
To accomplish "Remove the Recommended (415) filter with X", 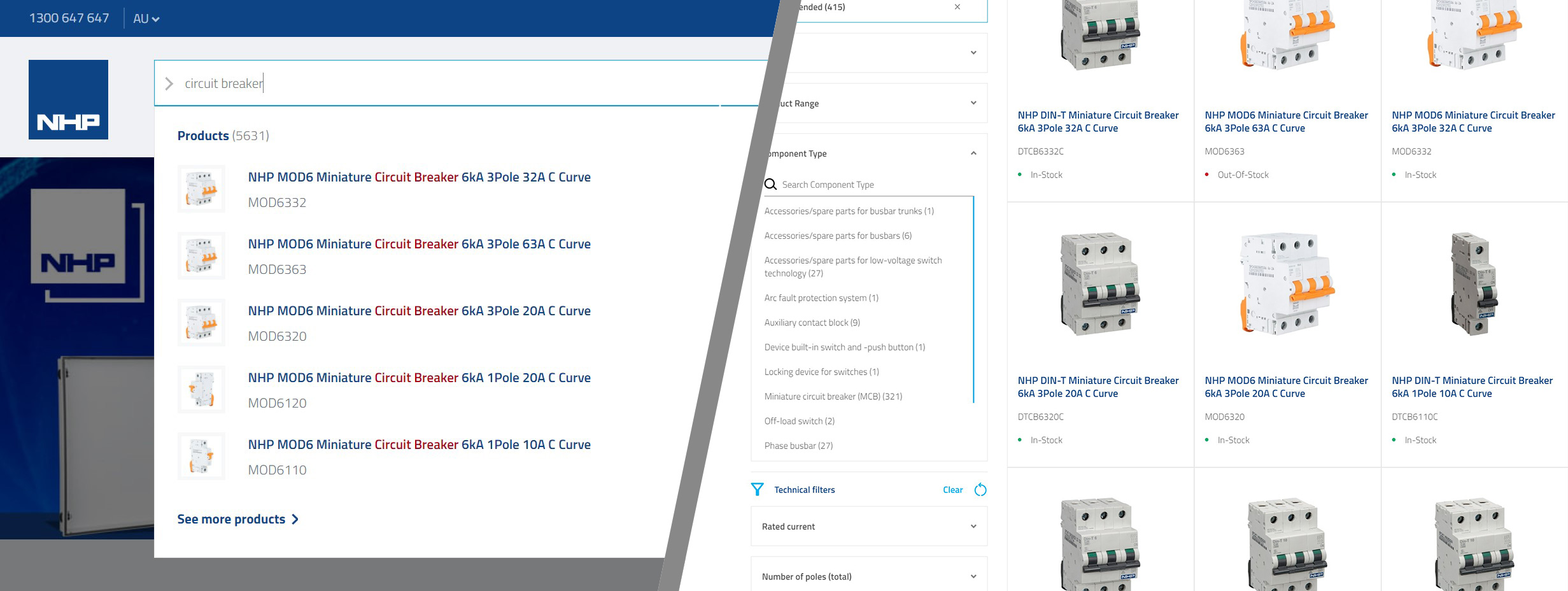I will click(957, 7).
